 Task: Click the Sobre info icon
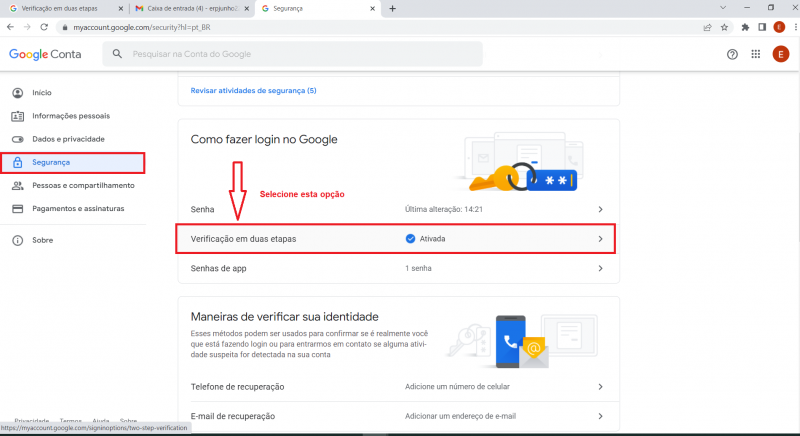pos(18,240)
